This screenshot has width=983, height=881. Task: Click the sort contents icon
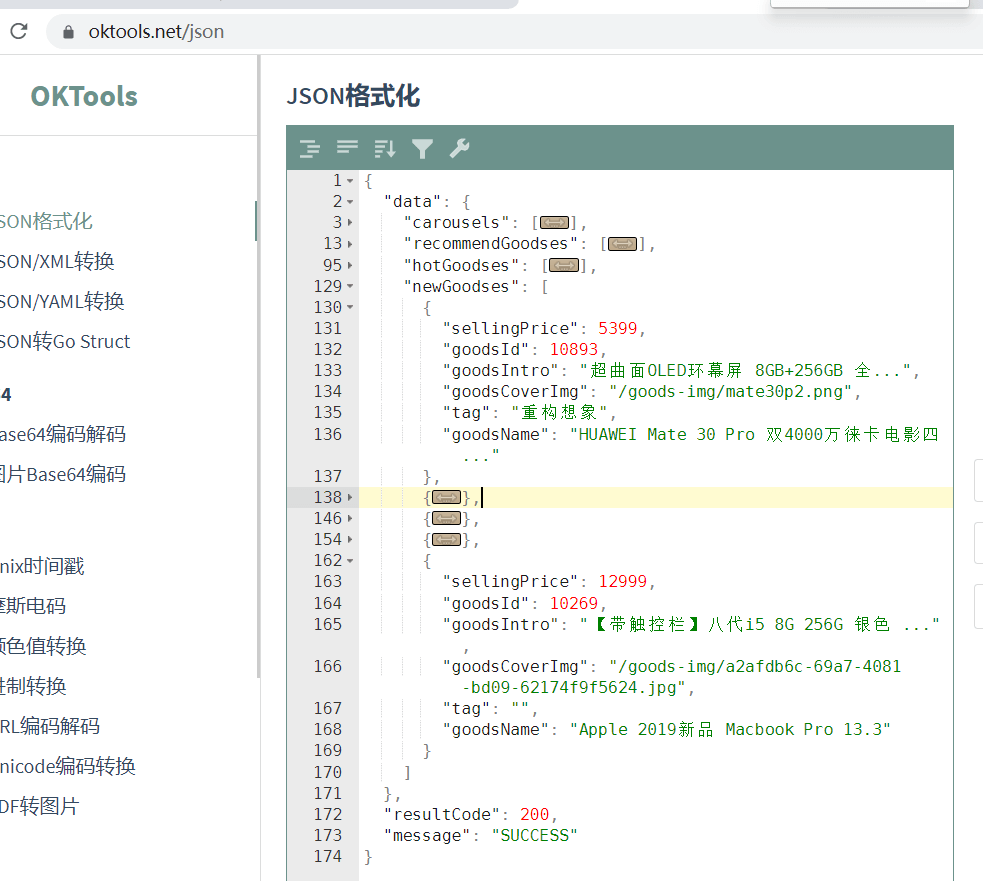(384, 149)
